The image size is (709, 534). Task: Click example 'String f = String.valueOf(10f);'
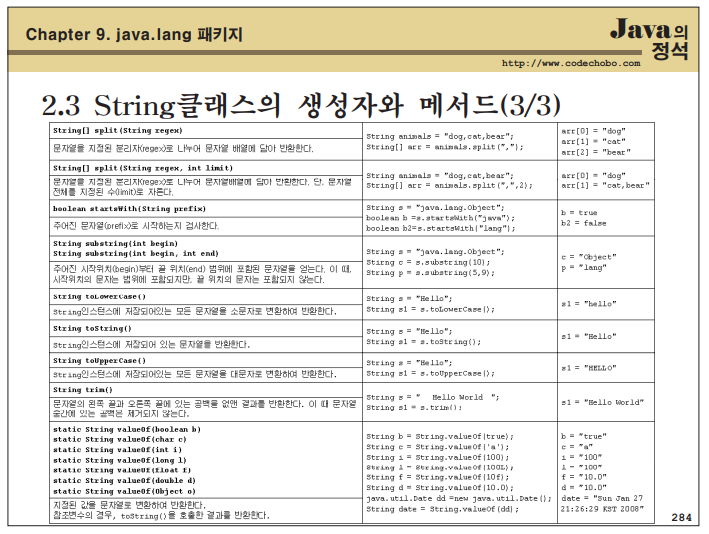click(x=438, y=477)
